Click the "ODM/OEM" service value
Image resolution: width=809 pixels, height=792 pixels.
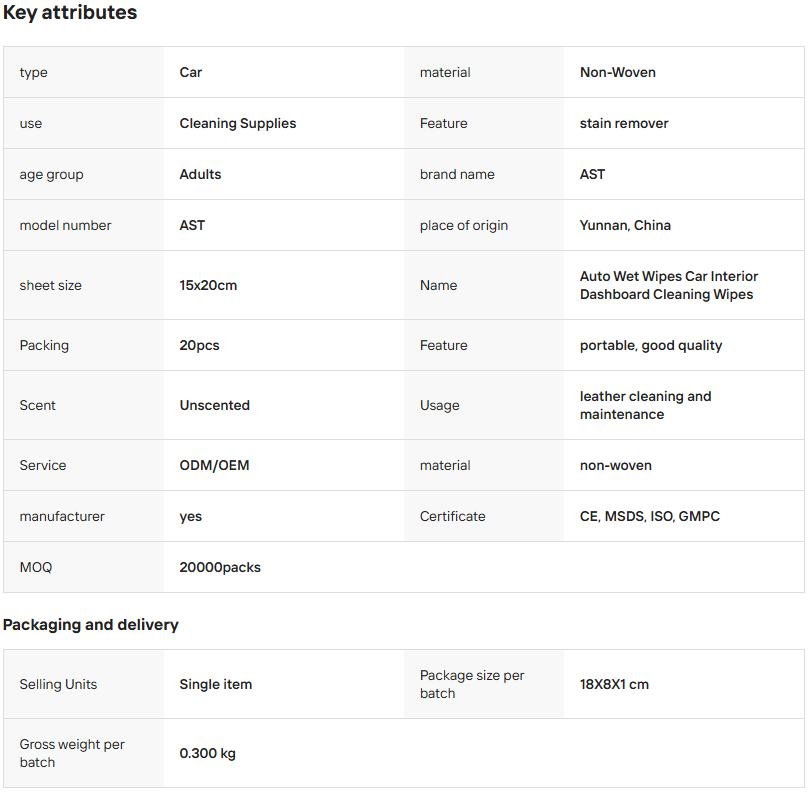[214, 465]
